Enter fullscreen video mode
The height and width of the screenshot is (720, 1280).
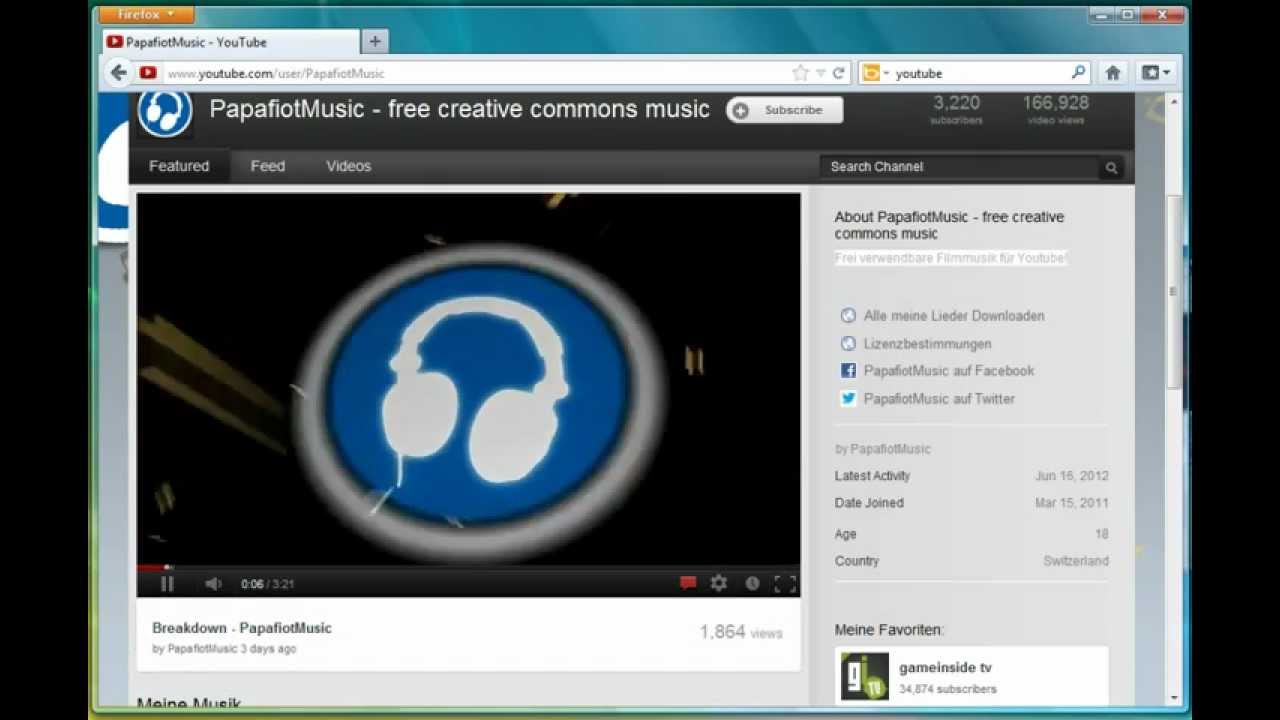(x=785, y=584)
